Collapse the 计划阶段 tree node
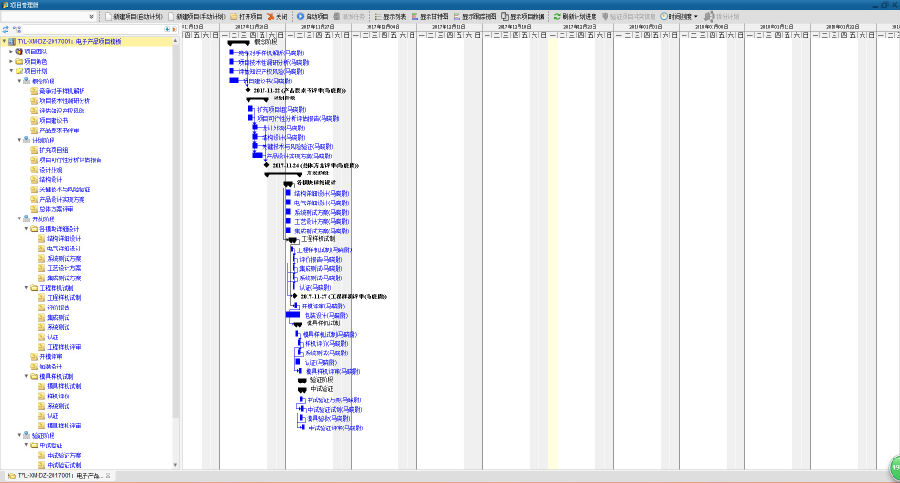 point(19,140)
